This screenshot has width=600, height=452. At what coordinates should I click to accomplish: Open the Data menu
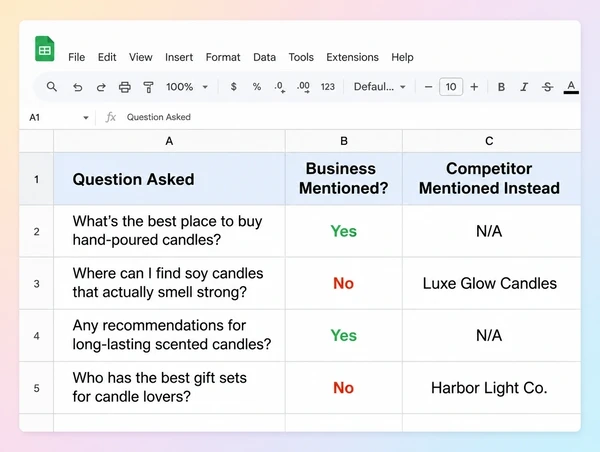264,57
